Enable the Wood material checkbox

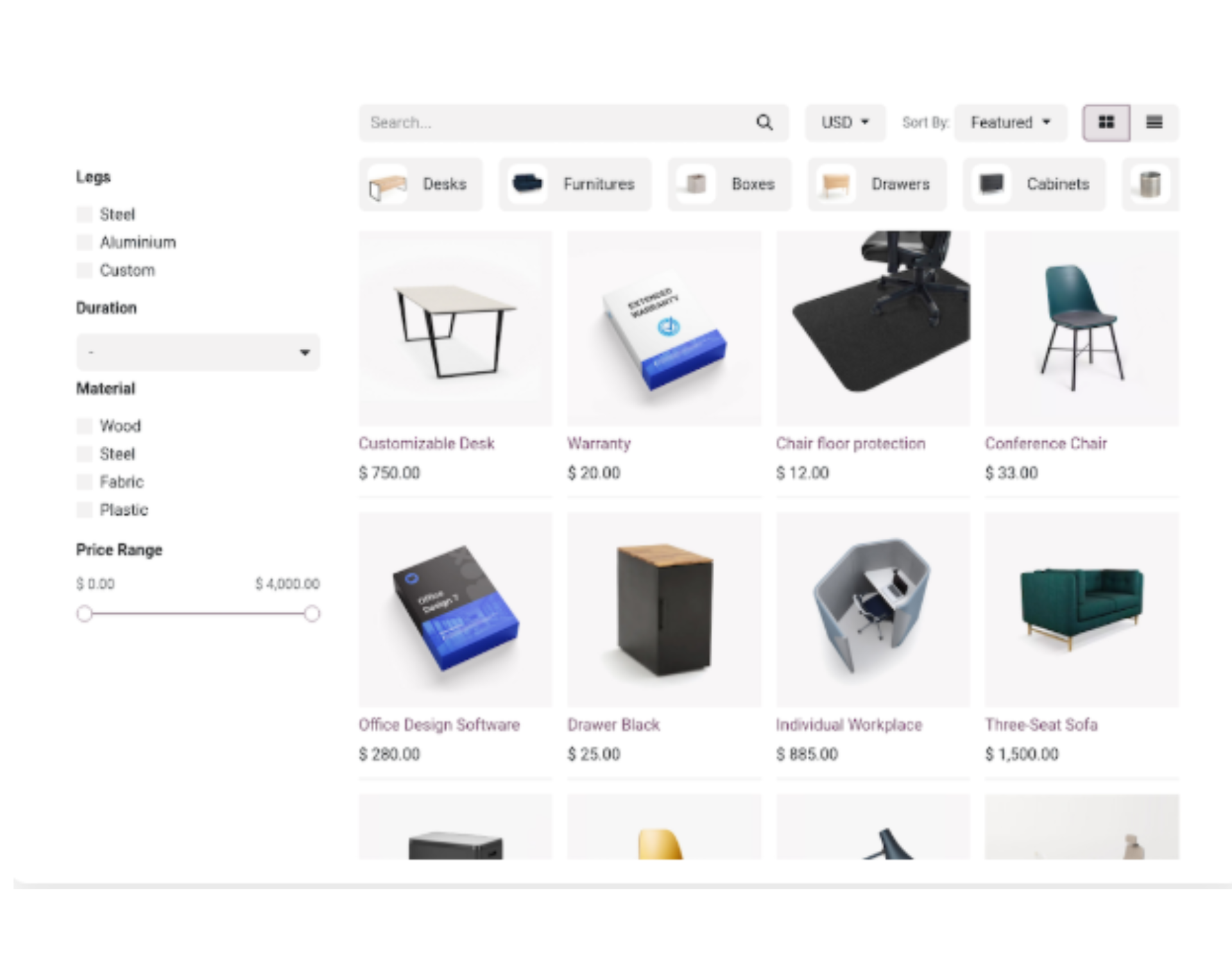[x=84, y=426]
